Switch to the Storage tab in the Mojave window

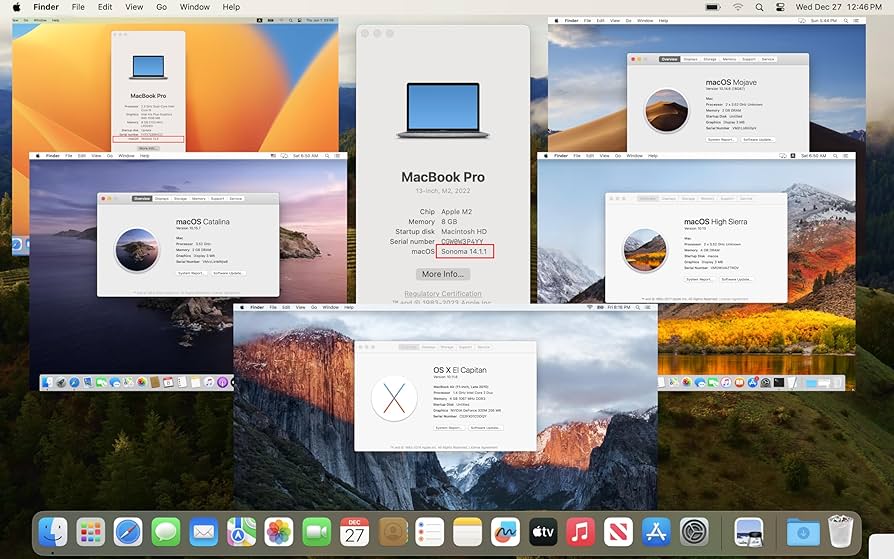point(711,59)
